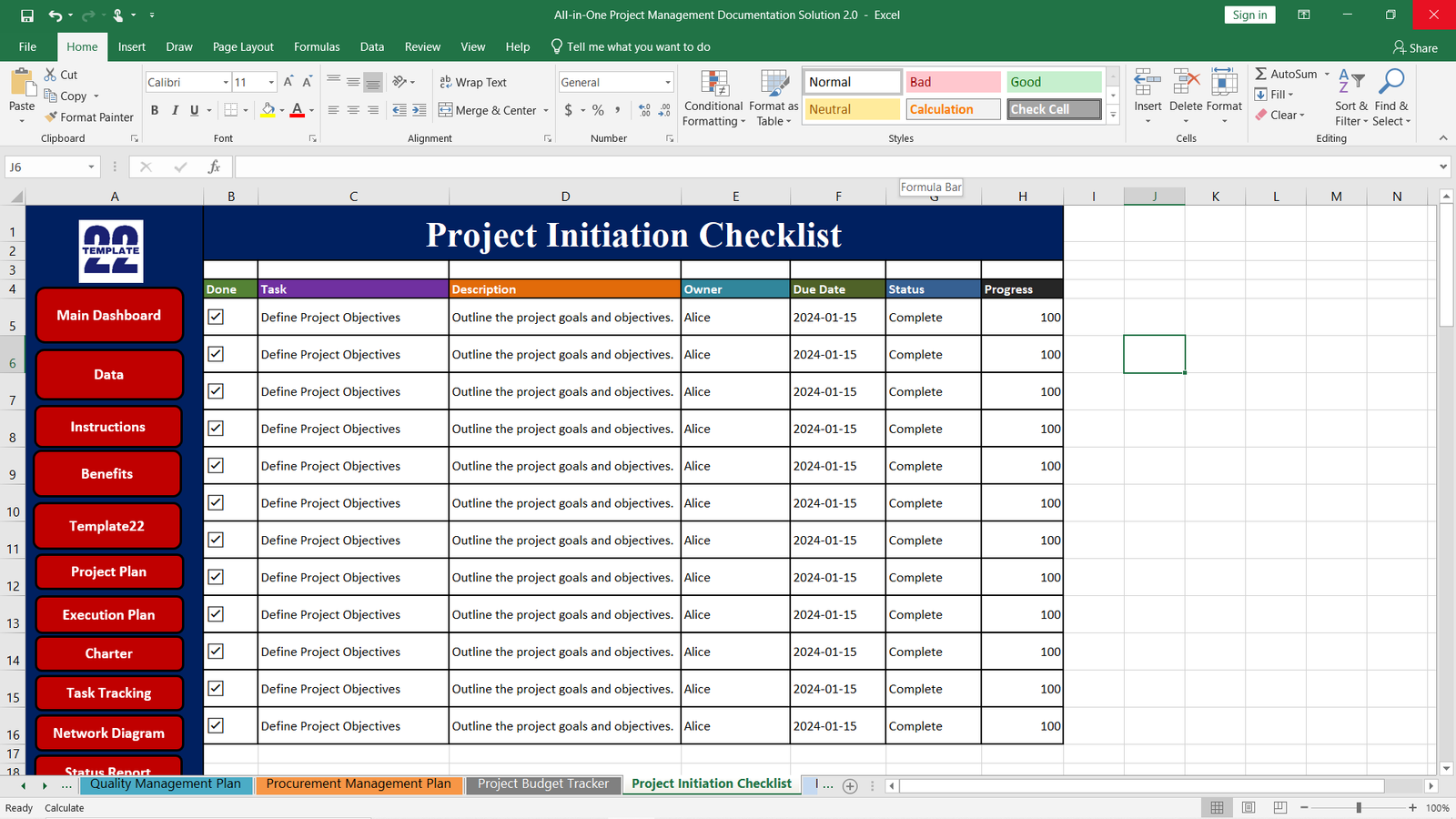Click the Percent Style icon
Image resolution: width=1456 pixels, height=819 pixels.
pyautogui.click(x=598, y=110)
